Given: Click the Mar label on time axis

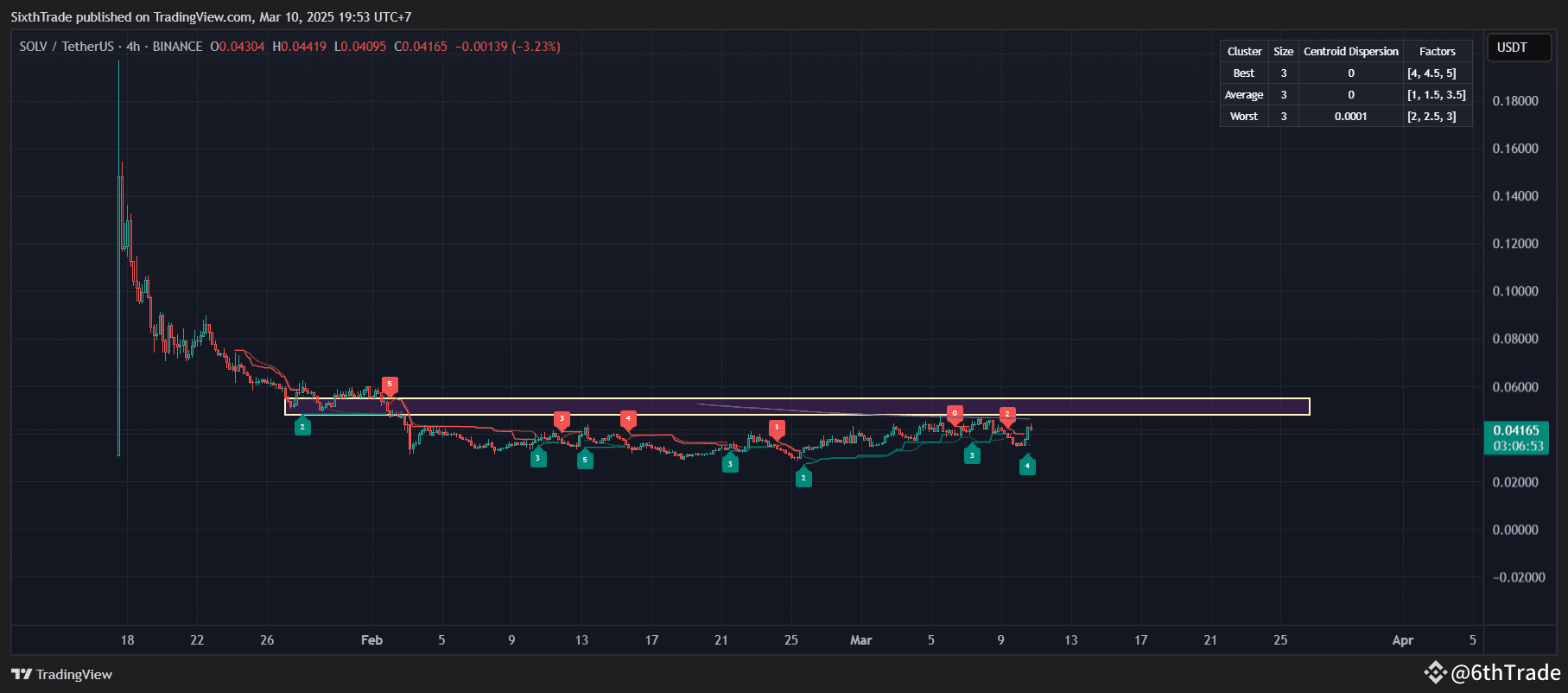Looking at the screenshot, I should coord(860,640).
